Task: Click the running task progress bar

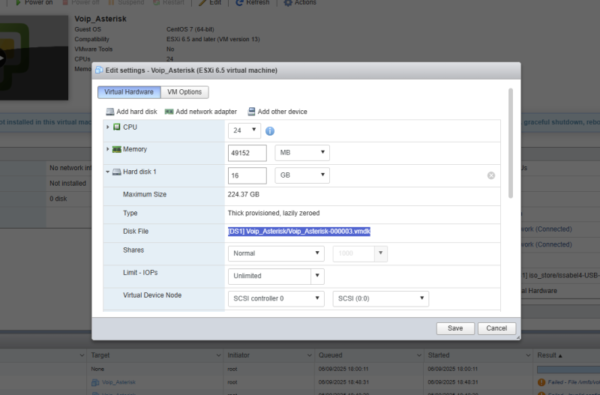Action: pos(568,369)
